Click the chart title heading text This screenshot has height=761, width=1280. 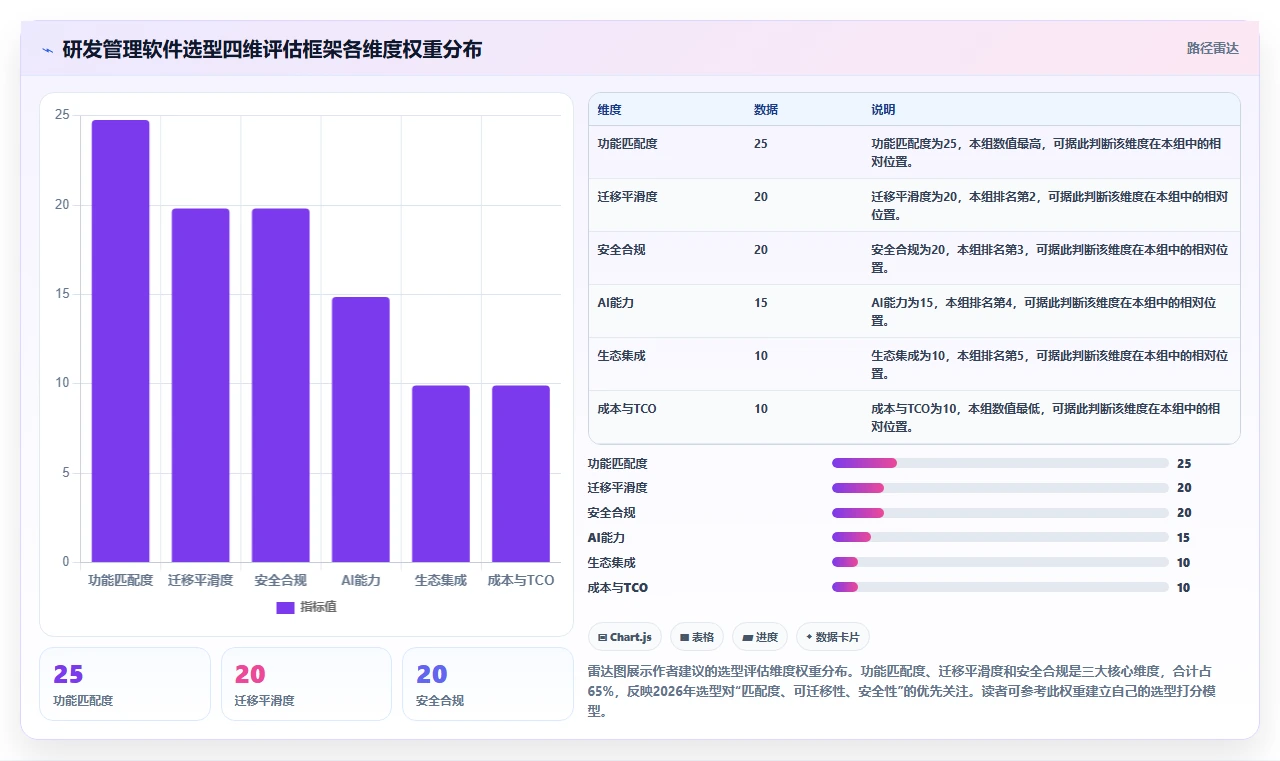(272, 49)
